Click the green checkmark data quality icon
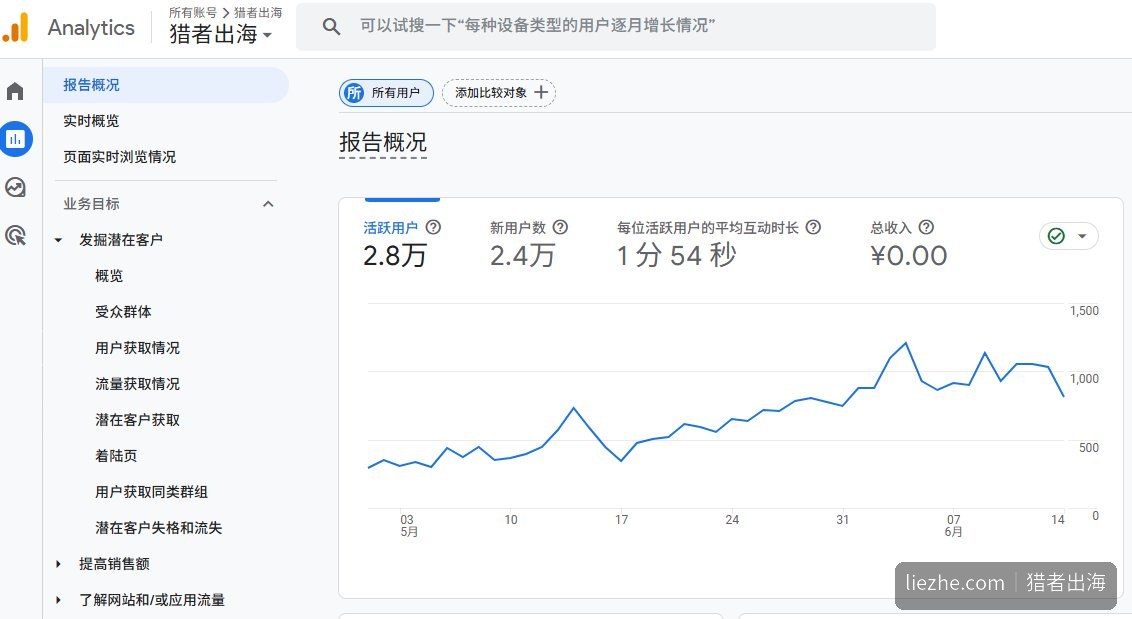The image size is (1132, 619). click(x=1056, y=236)
